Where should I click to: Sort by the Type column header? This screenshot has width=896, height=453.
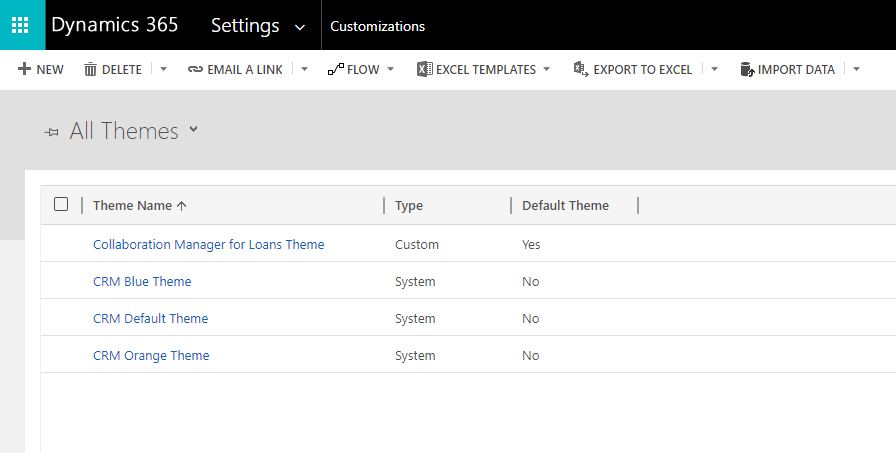click(409, 206)
